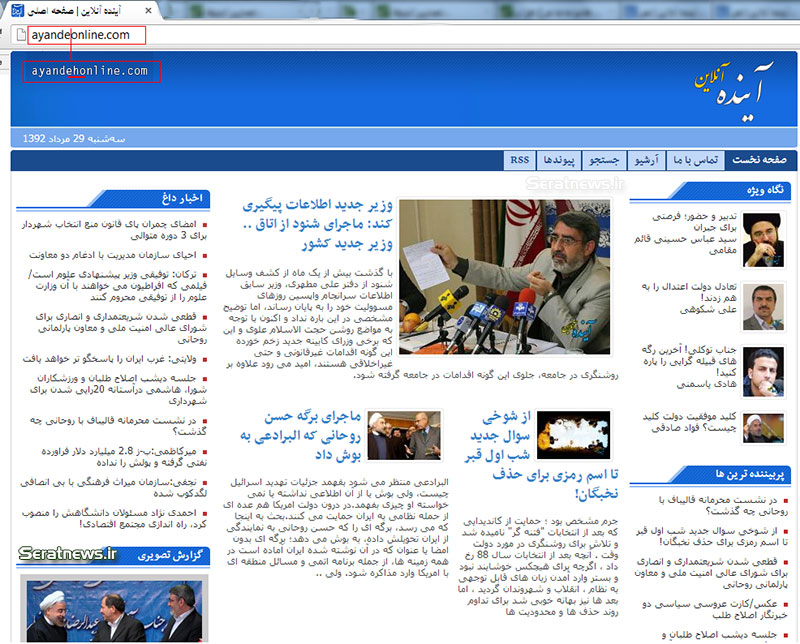800x644 pixels.
Task: Open news احمدی نژاد مسئولان دانشگاهش را منصوب کرد
Action: [115, 518]
